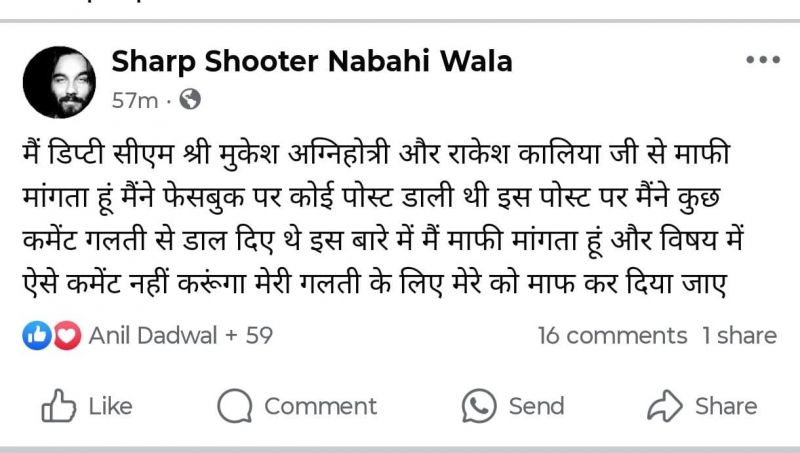The height and width of the screenshot is (453, 800).
Task: Click the curved arrow Share icon
Action: coord(664,406)
